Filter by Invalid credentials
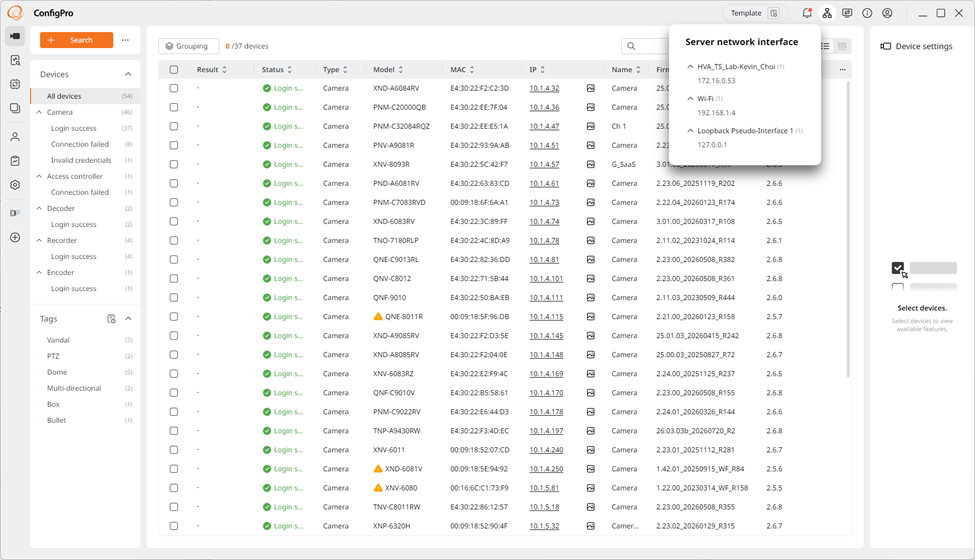The height and width of the screenshot is (560, 975). point(83,160)
